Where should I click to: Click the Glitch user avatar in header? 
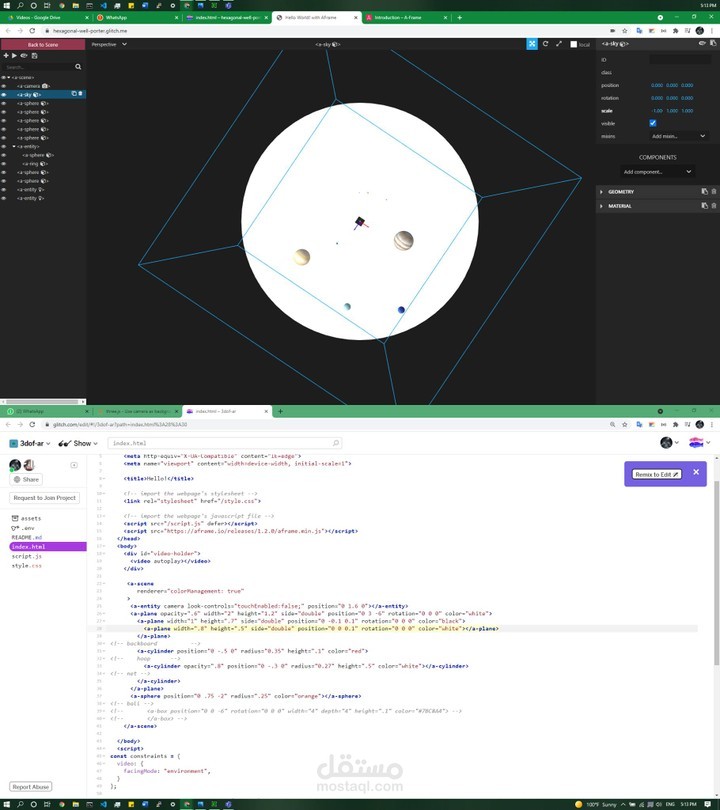point(666,443)
